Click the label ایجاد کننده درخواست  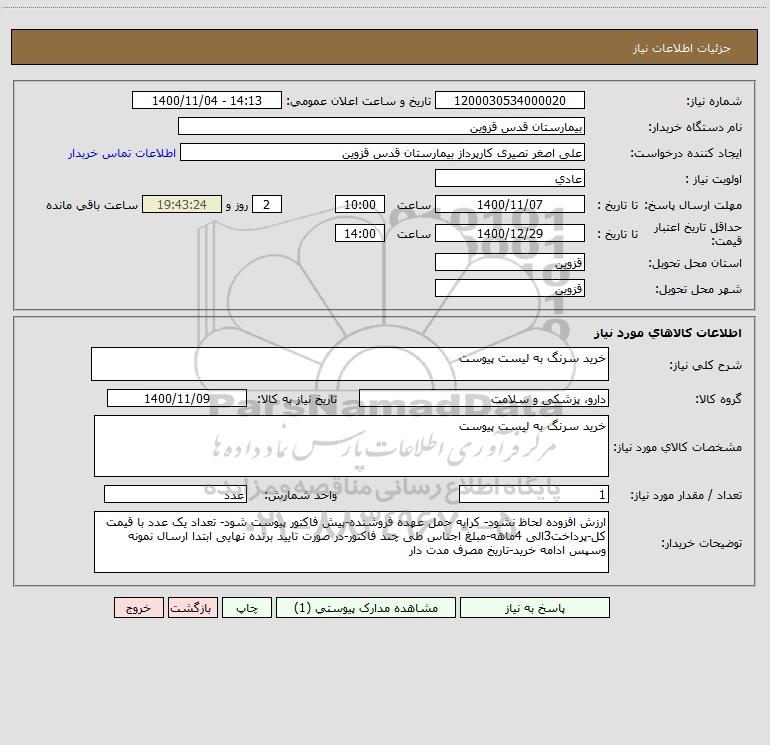click(686, 154)
